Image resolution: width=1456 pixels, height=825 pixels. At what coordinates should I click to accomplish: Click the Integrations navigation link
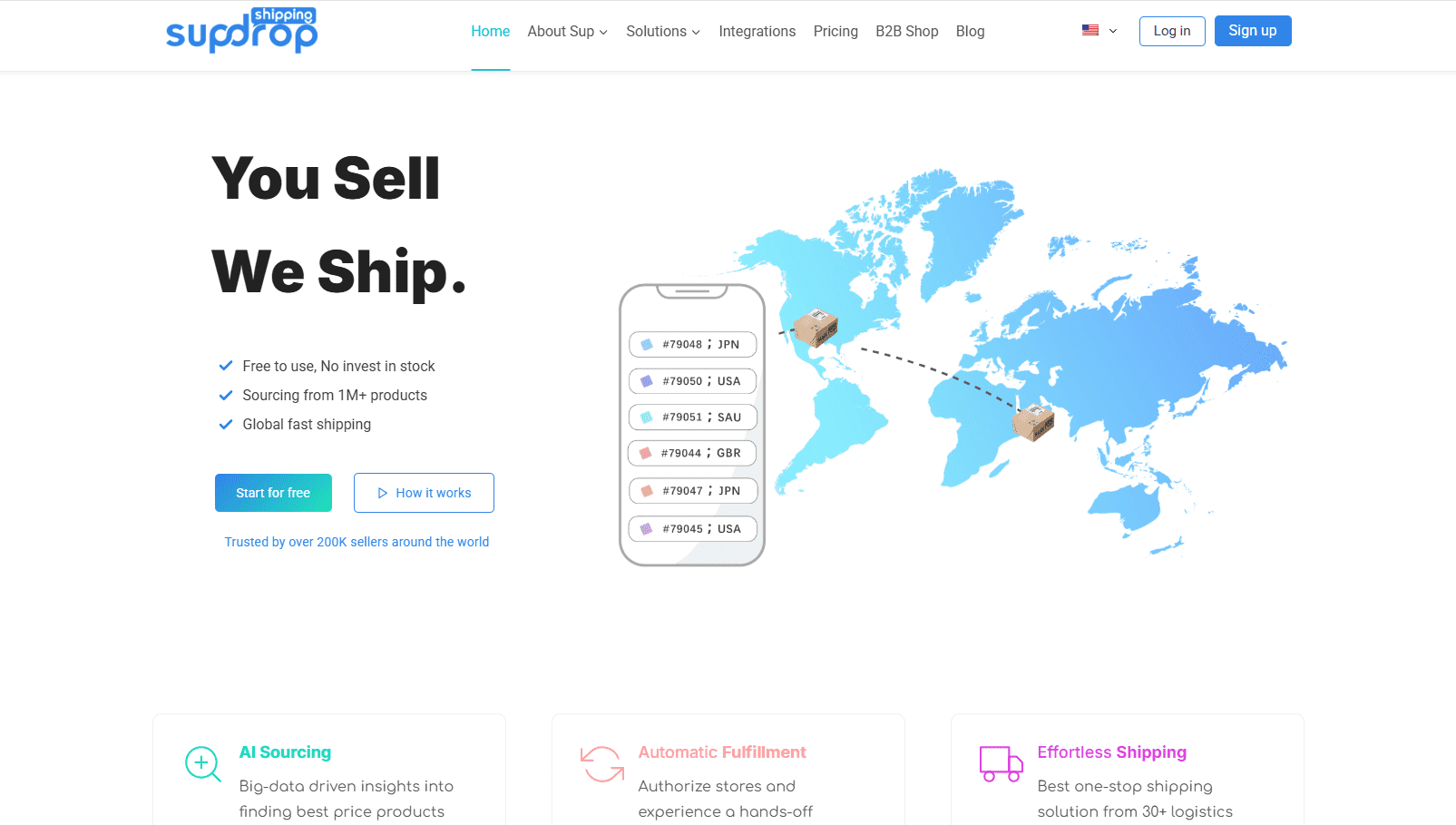(757, 31)
